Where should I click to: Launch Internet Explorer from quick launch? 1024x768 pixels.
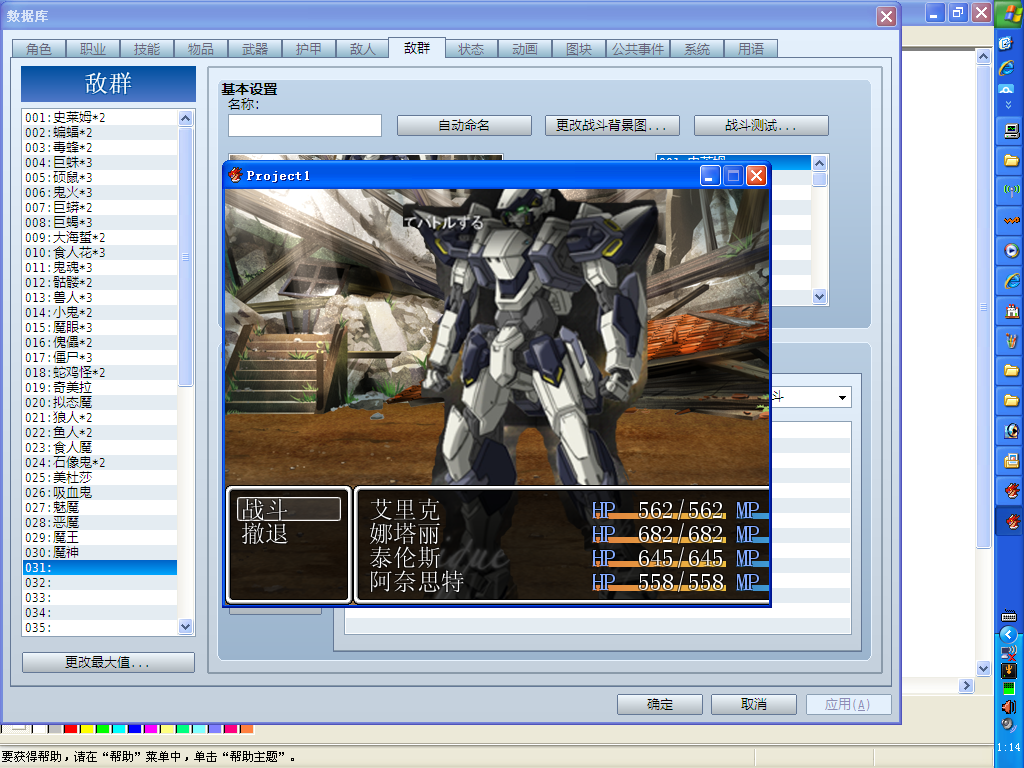point(1007,67)
